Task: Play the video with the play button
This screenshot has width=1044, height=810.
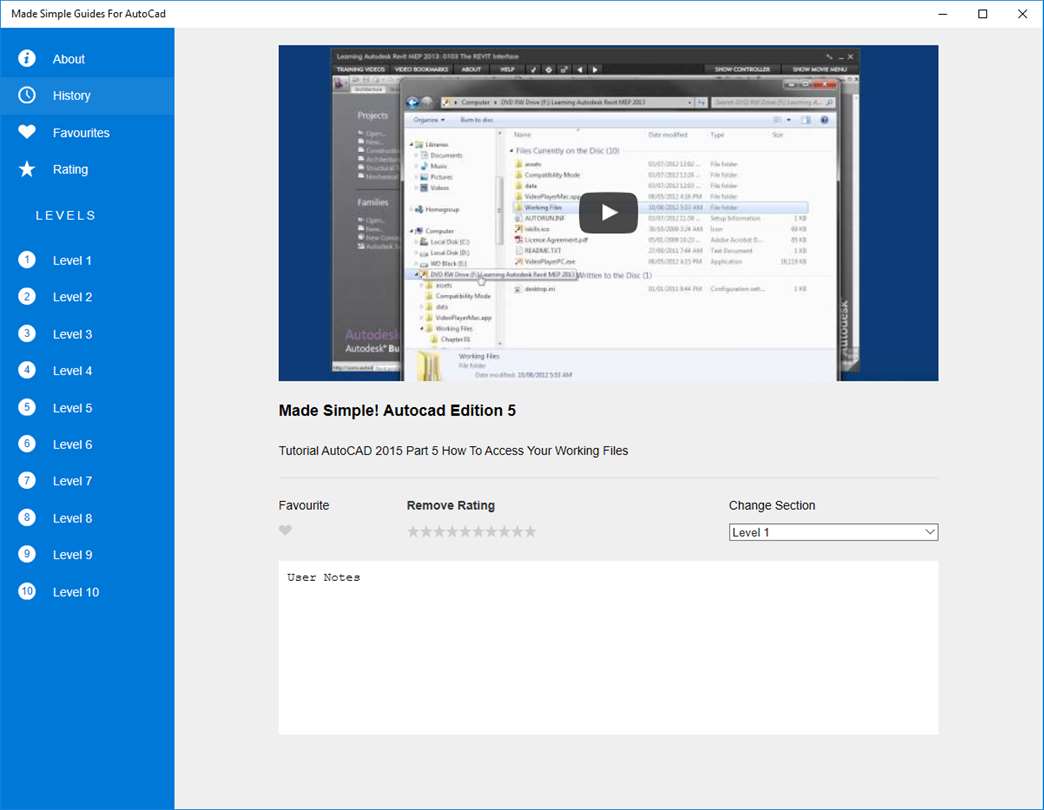Action: (x=608, y=212)
